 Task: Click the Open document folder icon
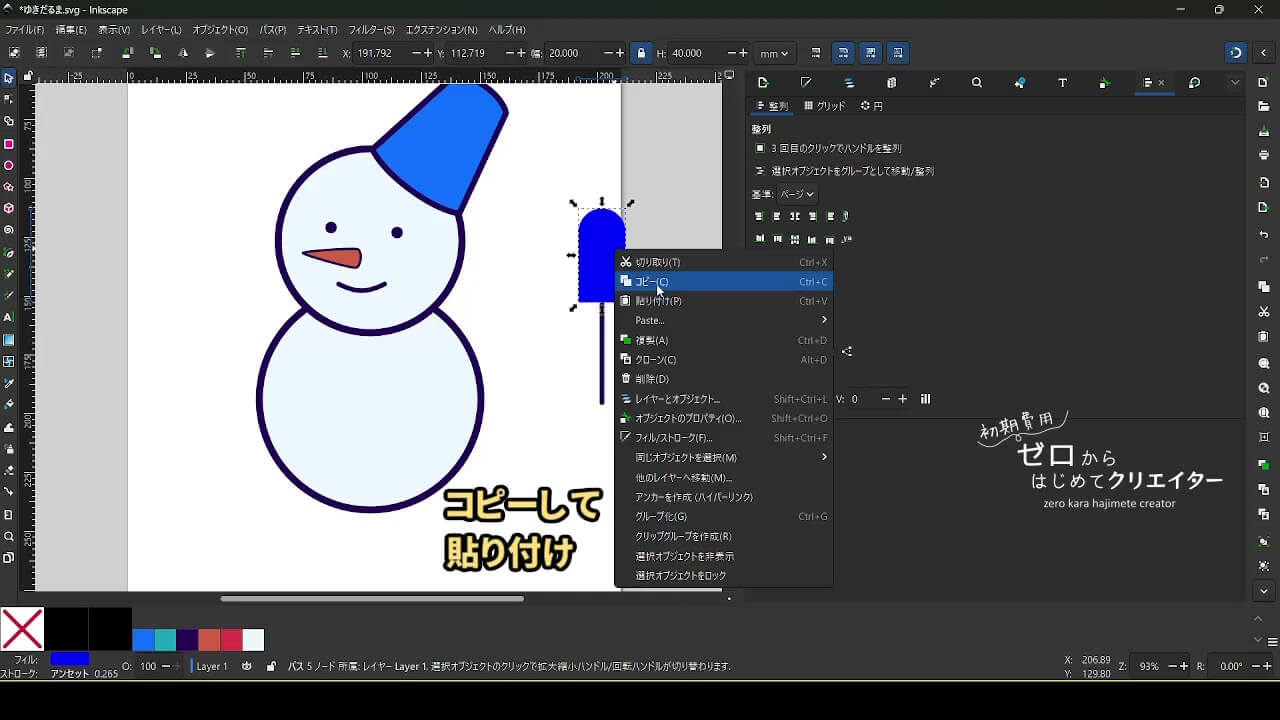1264,106
